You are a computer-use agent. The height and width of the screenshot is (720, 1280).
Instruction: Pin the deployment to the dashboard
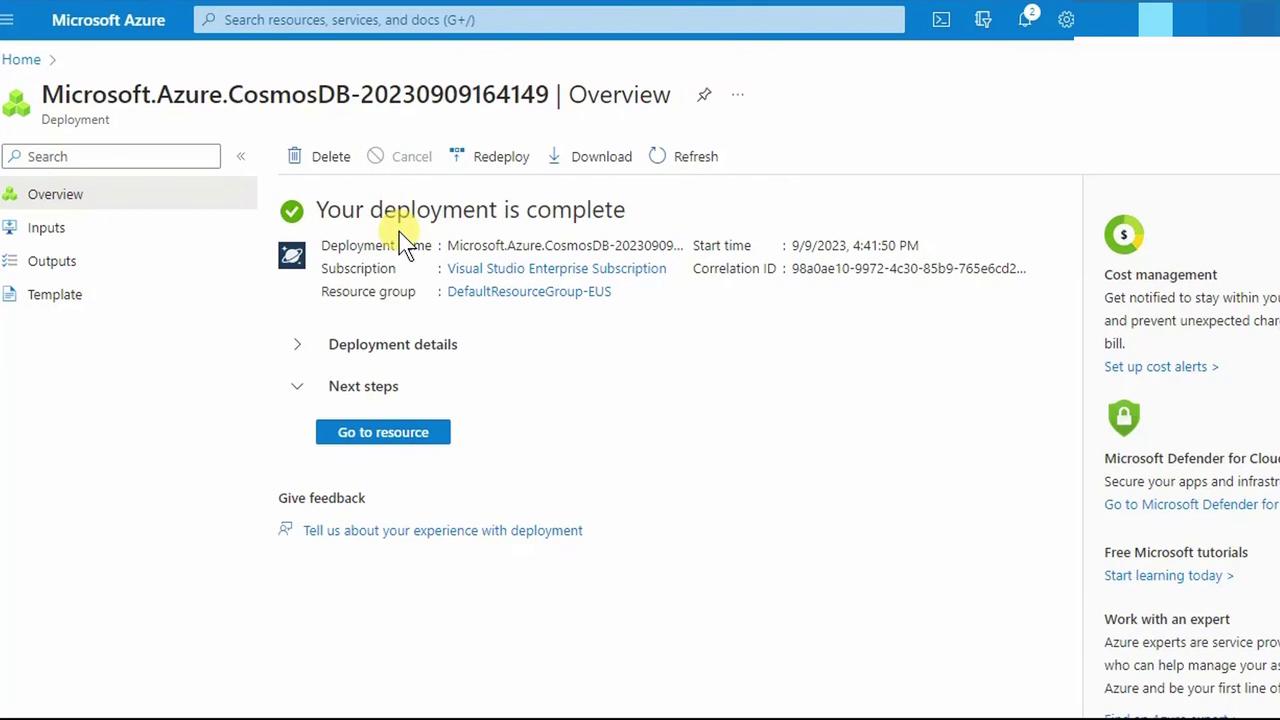click(704, 94)
